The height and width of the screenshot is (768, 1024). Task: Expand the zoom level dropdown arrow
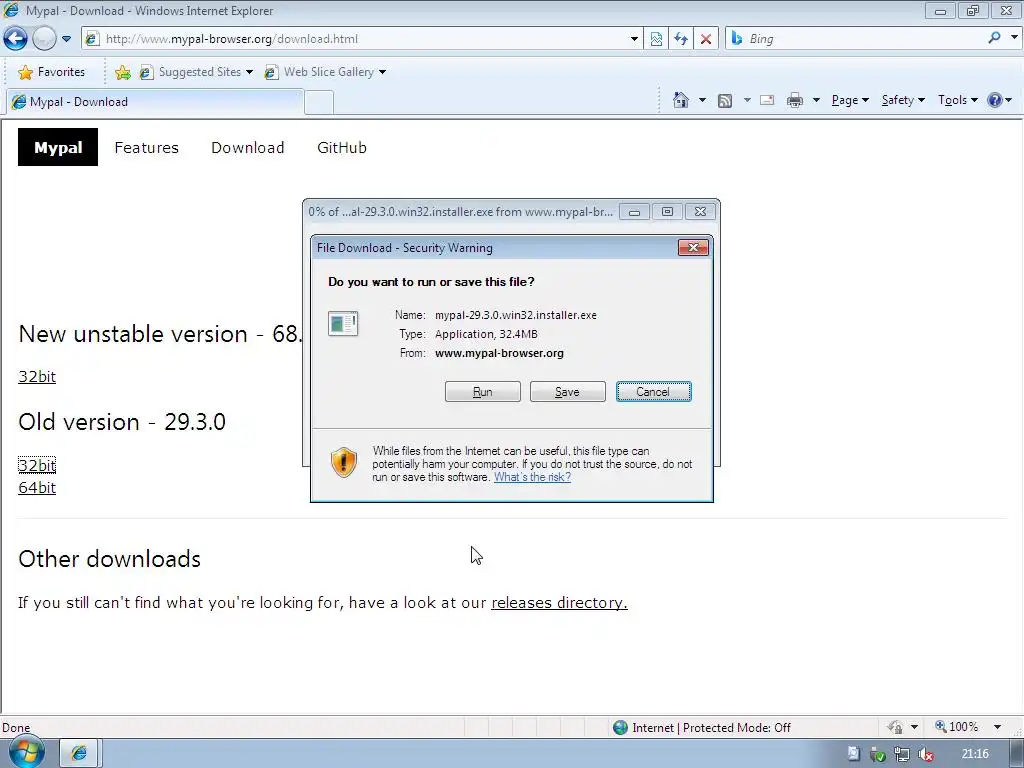point(997,727)
